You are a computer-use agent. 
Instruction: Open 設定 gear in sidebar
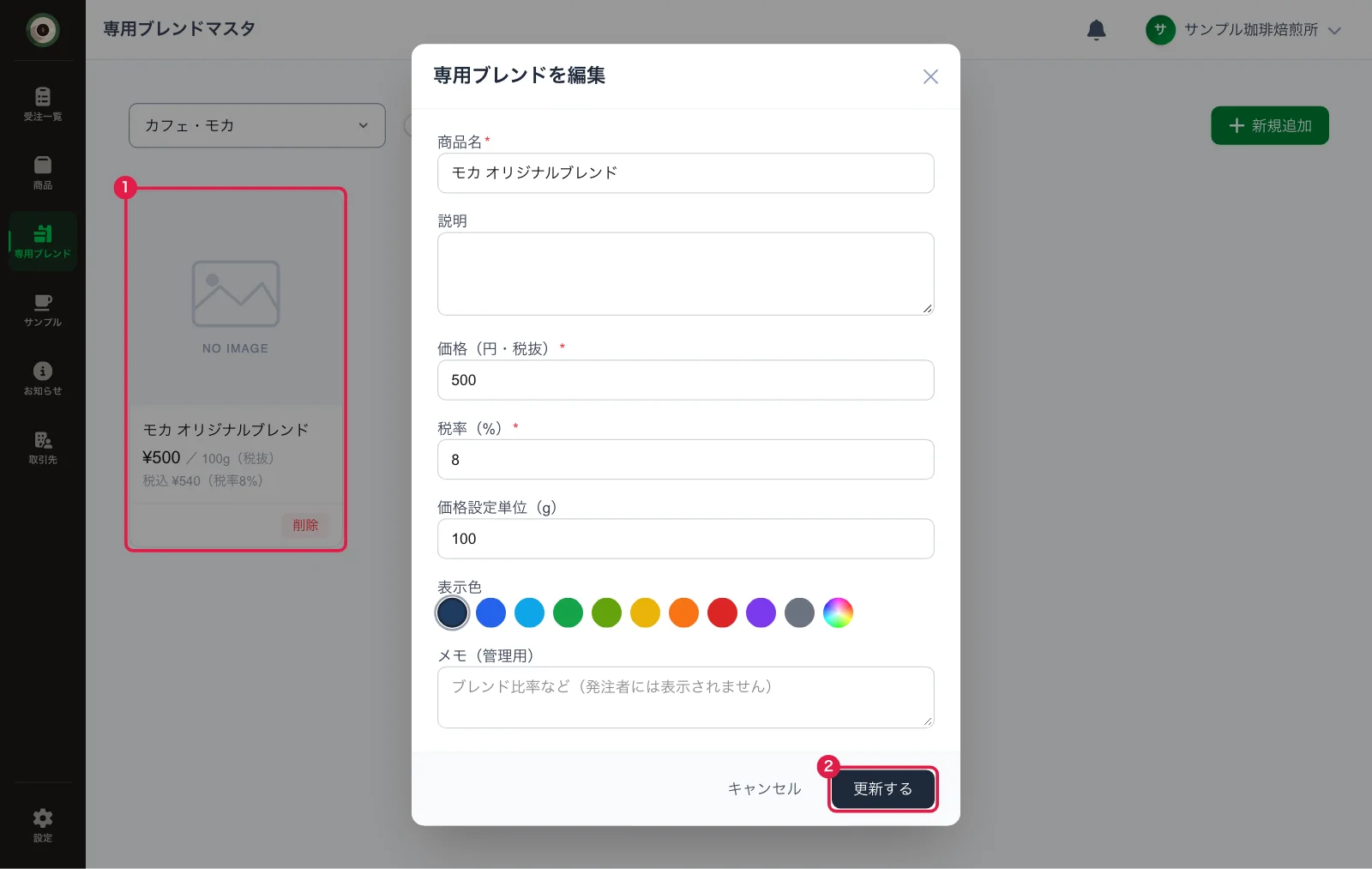pyautogui.click(x=42, y=825)
